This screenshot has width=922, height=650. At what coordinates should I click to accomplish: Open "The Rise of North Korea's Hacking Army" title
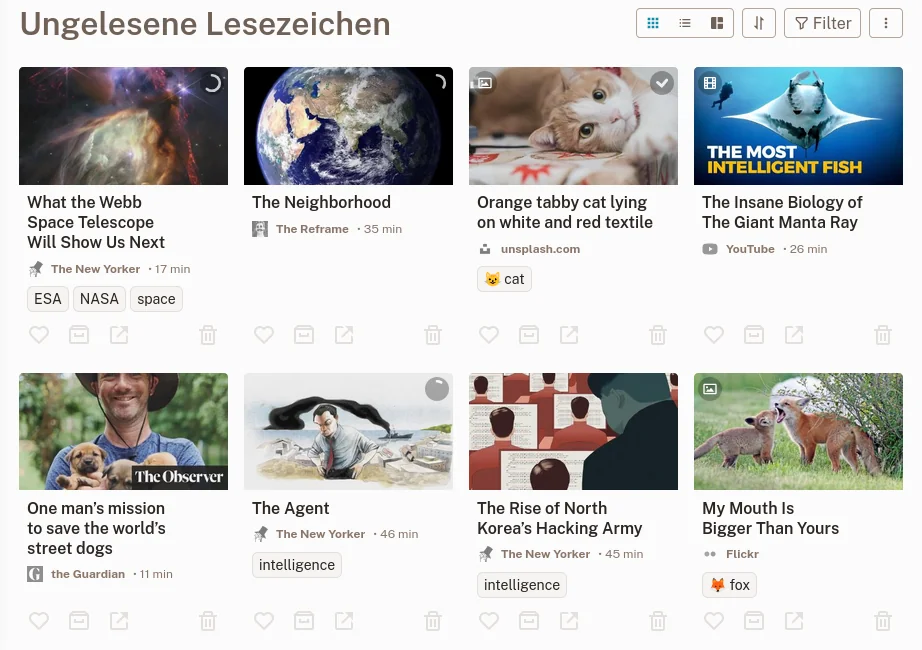559,518
